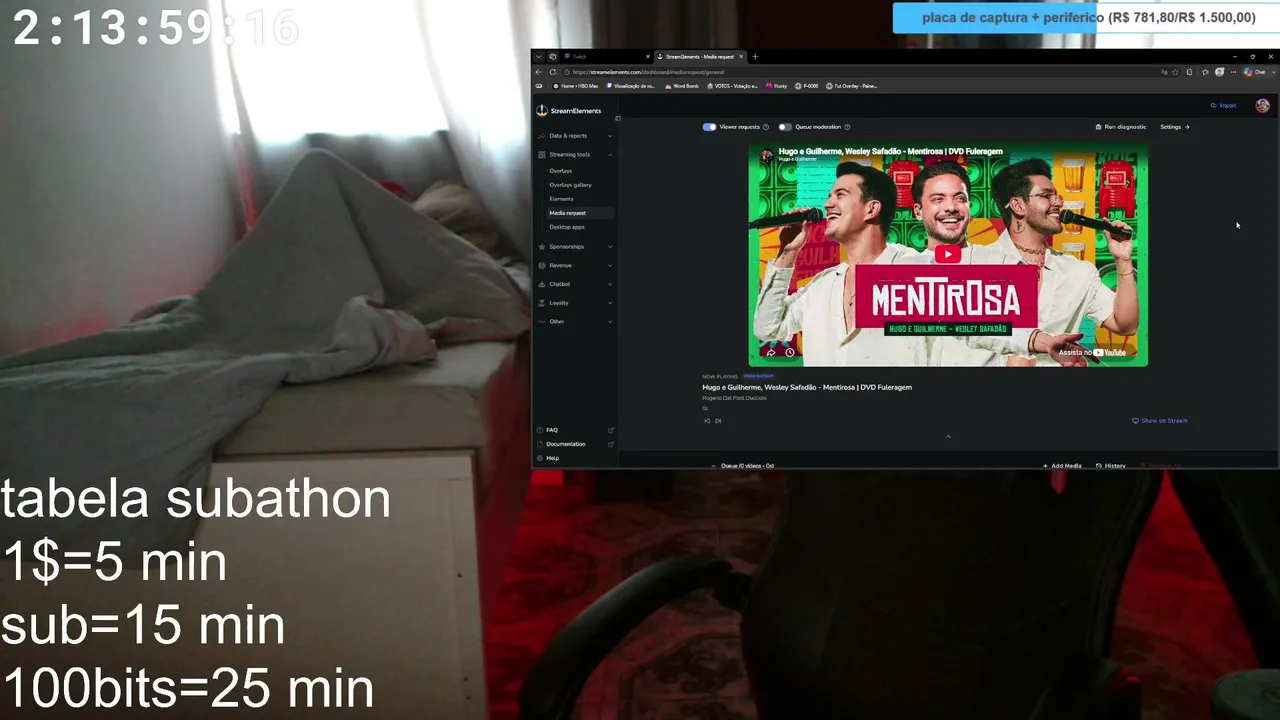
Task: Open the Husky bookmark
Action: click(777, 86)
